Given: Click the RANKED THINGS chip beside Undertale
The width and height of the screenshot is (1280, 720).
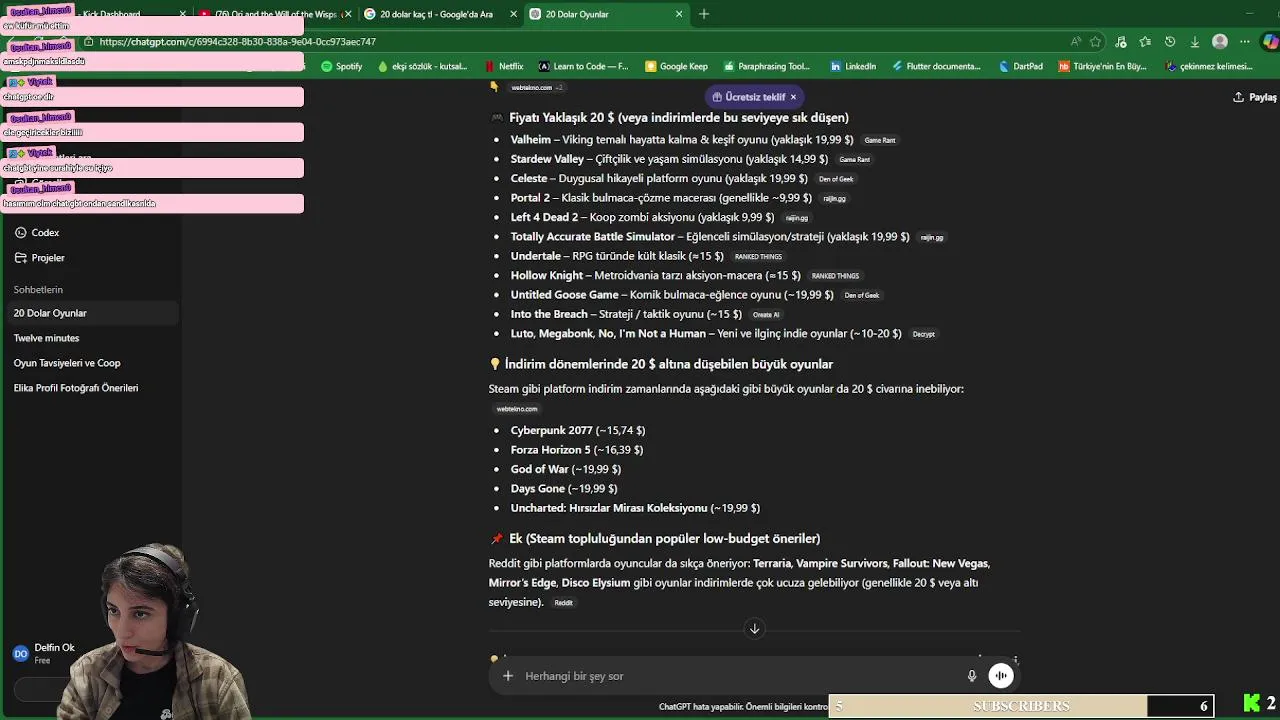Looking at the screenshot, I should pyautogui.click(x=758, y=257).
